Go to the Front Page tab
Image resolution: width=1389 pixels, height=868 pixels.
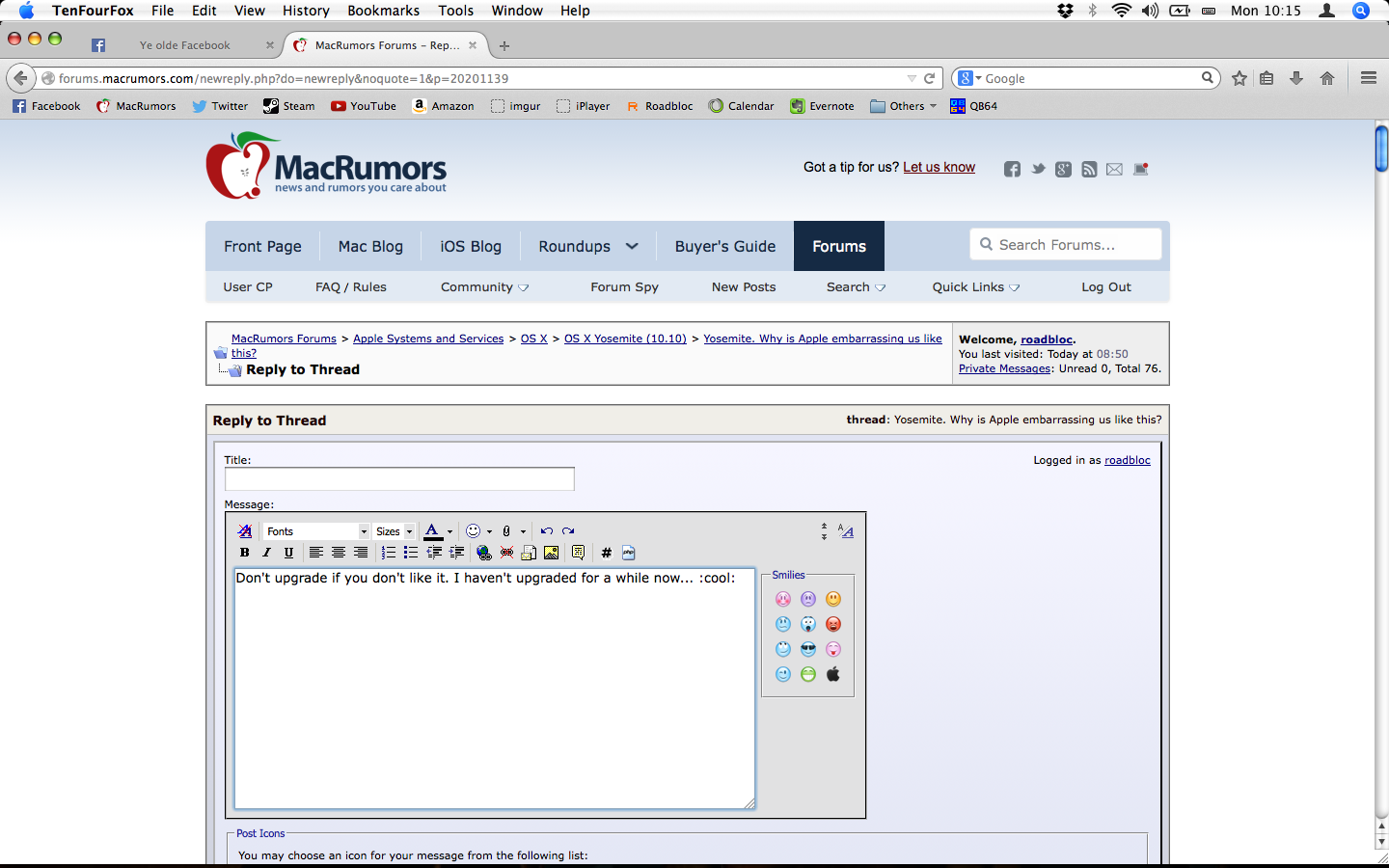[262, 246]
